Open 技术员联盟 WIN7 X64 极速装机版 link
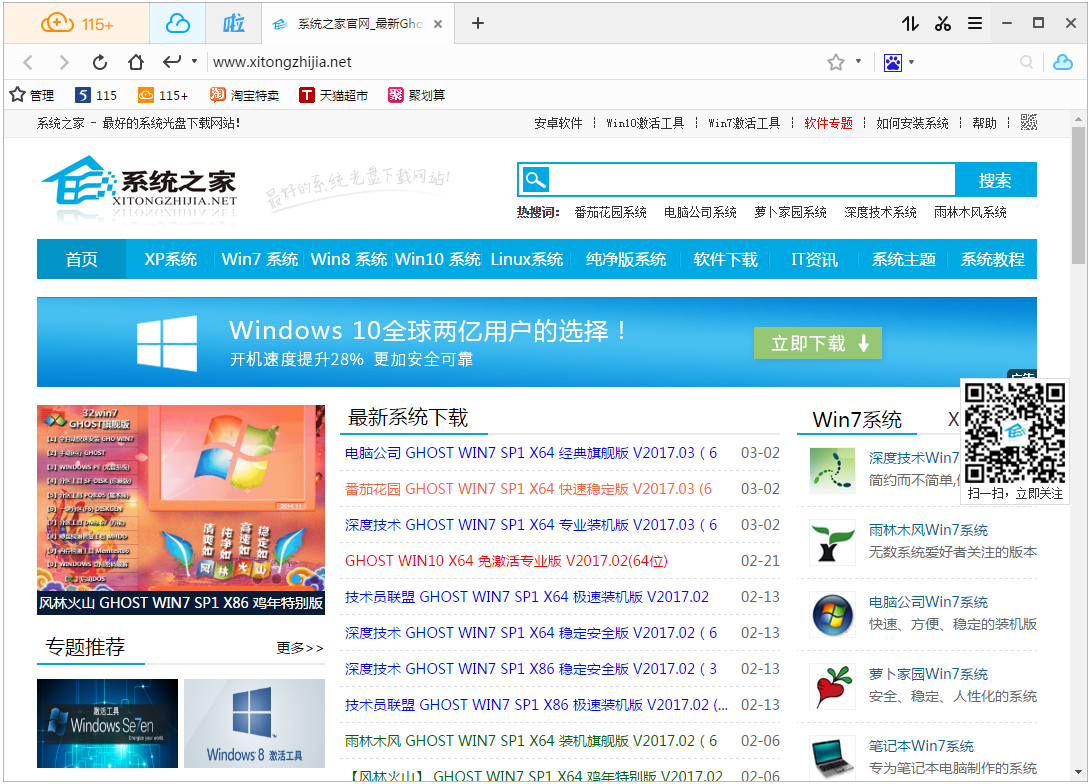The image size is (1091, 784). tap(527, 597)
